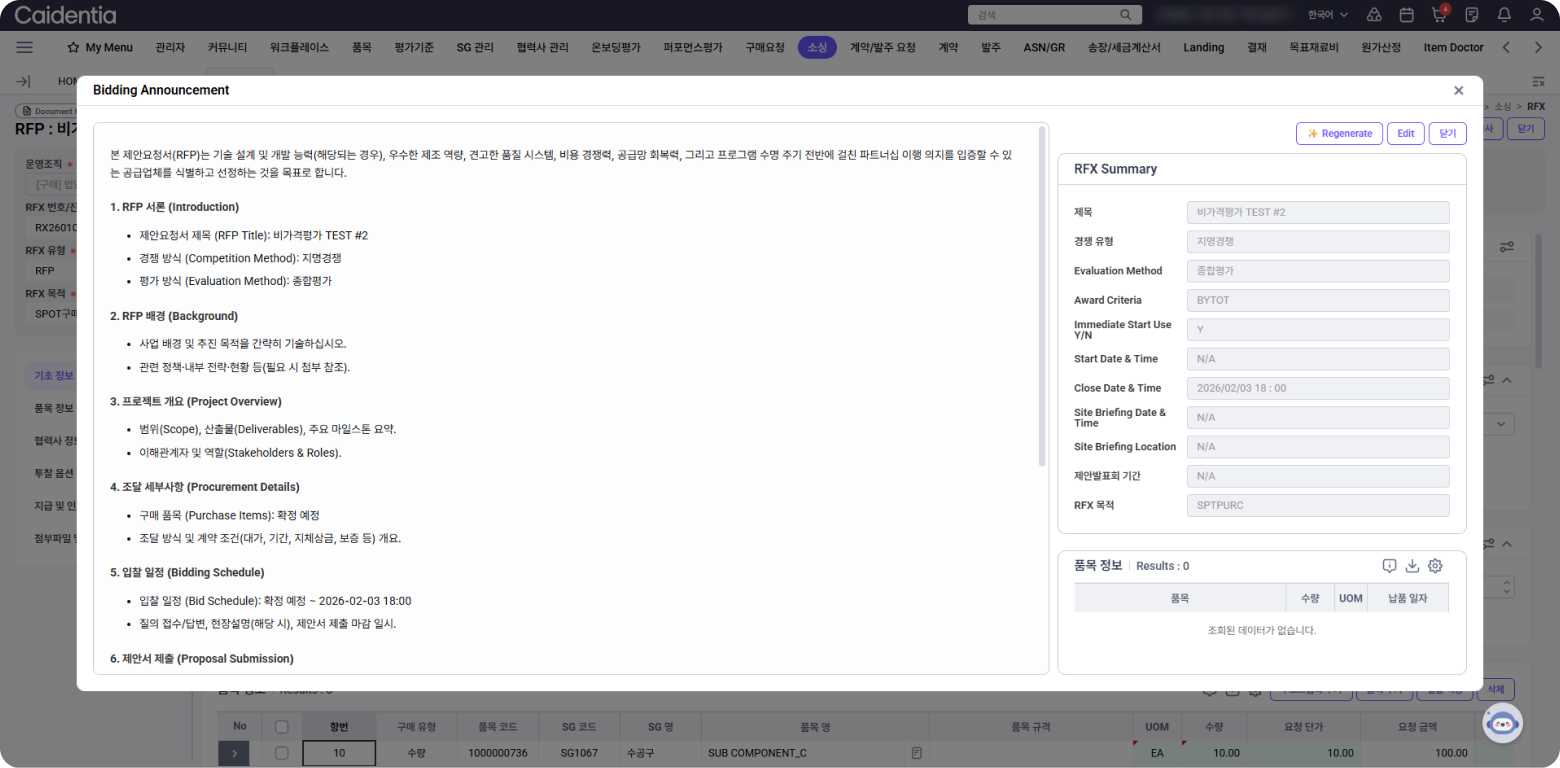The width and height of the screenshot is (1560, 768).
Task: Expand the language dropdown 한국어
Action: point(1328,15)
